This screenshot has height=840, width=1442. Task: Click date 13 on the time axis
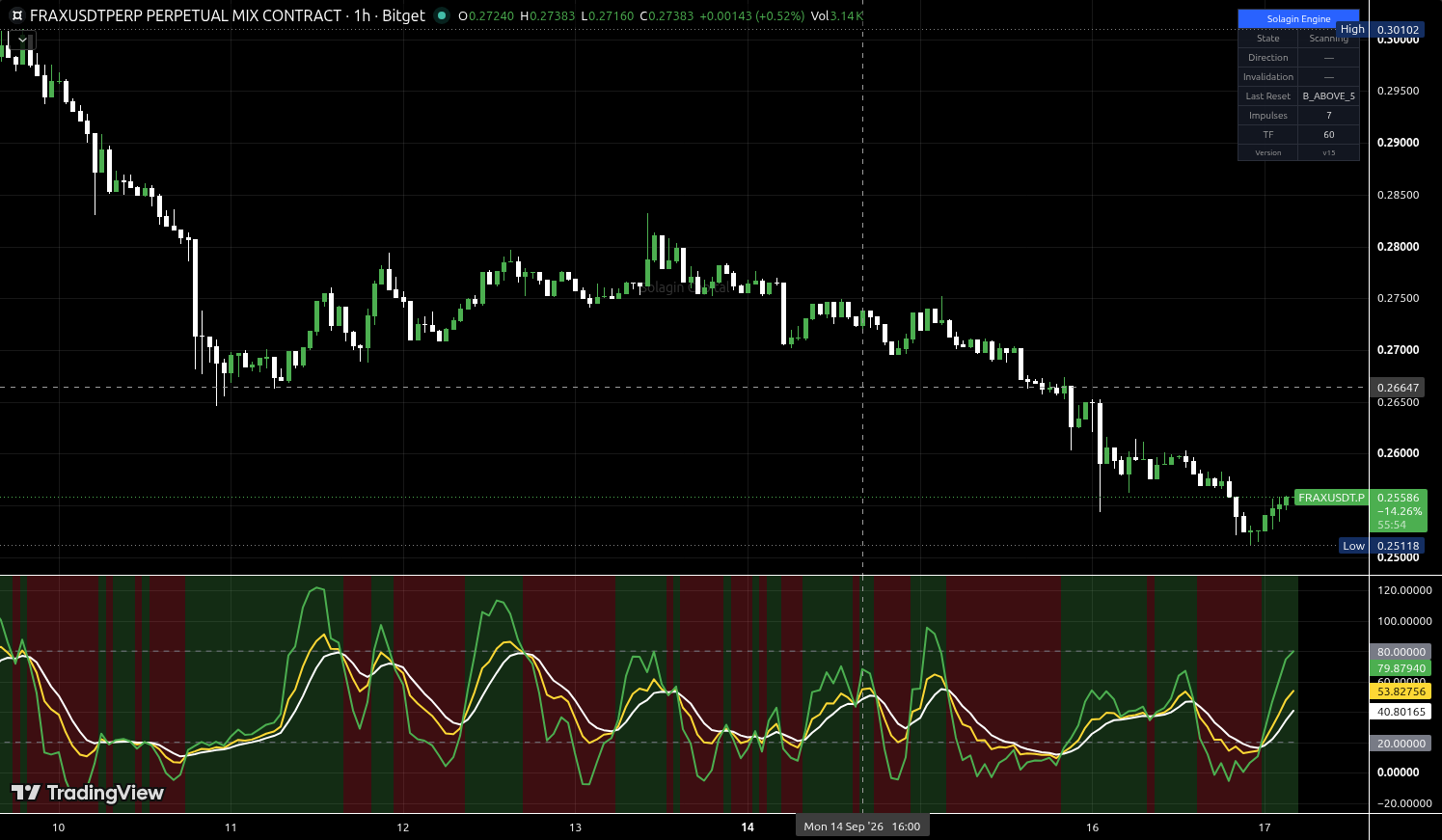[576, 827]
